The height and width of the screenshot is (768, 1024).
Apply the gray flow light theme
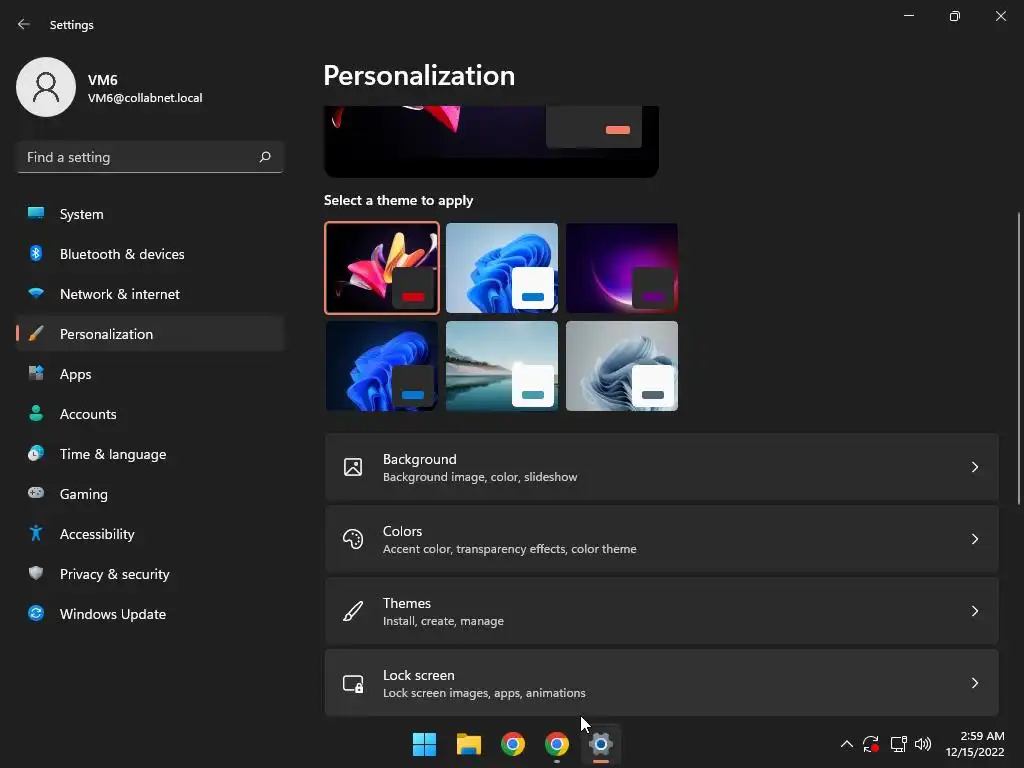[622, 366]
